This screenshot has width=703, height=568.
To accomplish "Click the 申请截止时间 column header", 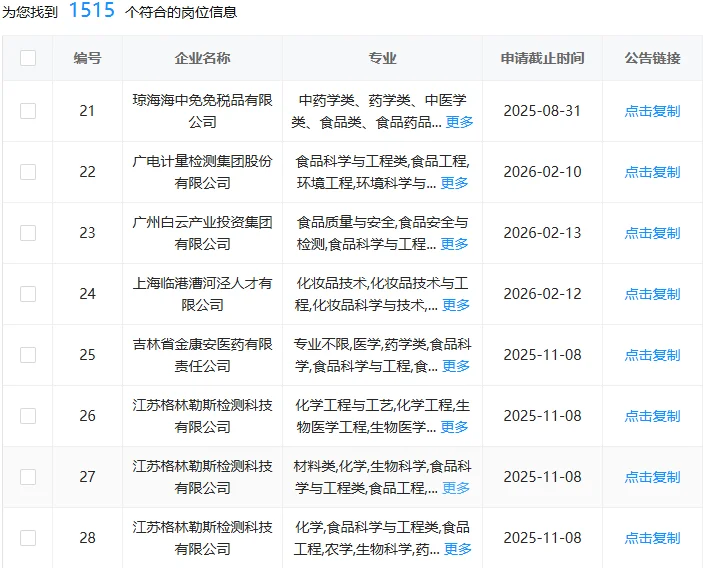I will (542, 58).
